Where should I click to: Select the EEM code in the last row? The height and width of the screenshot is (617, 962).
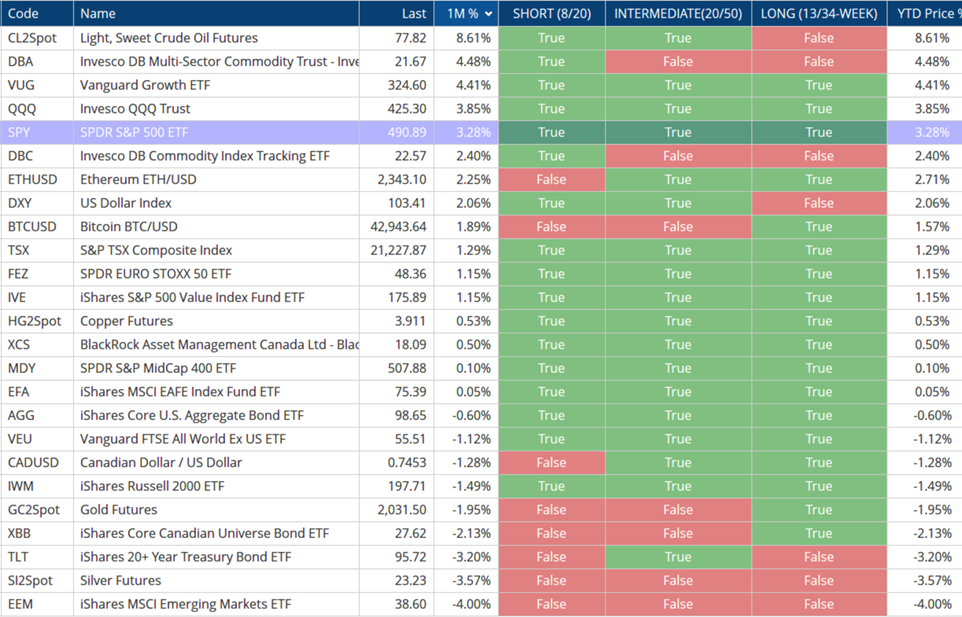coord(22,604)
